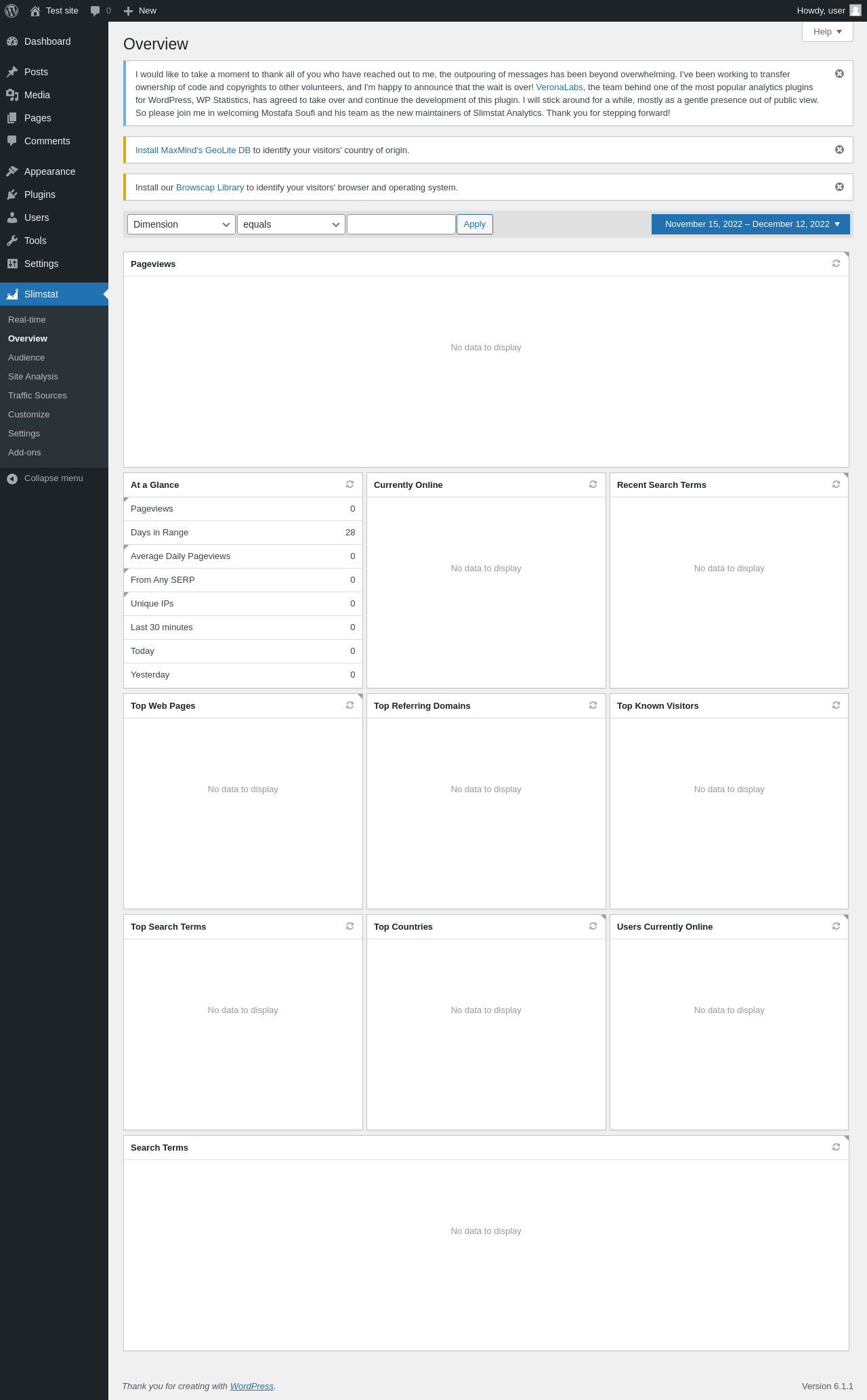Open the Dashboard menu
The height and width of the screenshot is (1400, 867).
click(54, 41)
